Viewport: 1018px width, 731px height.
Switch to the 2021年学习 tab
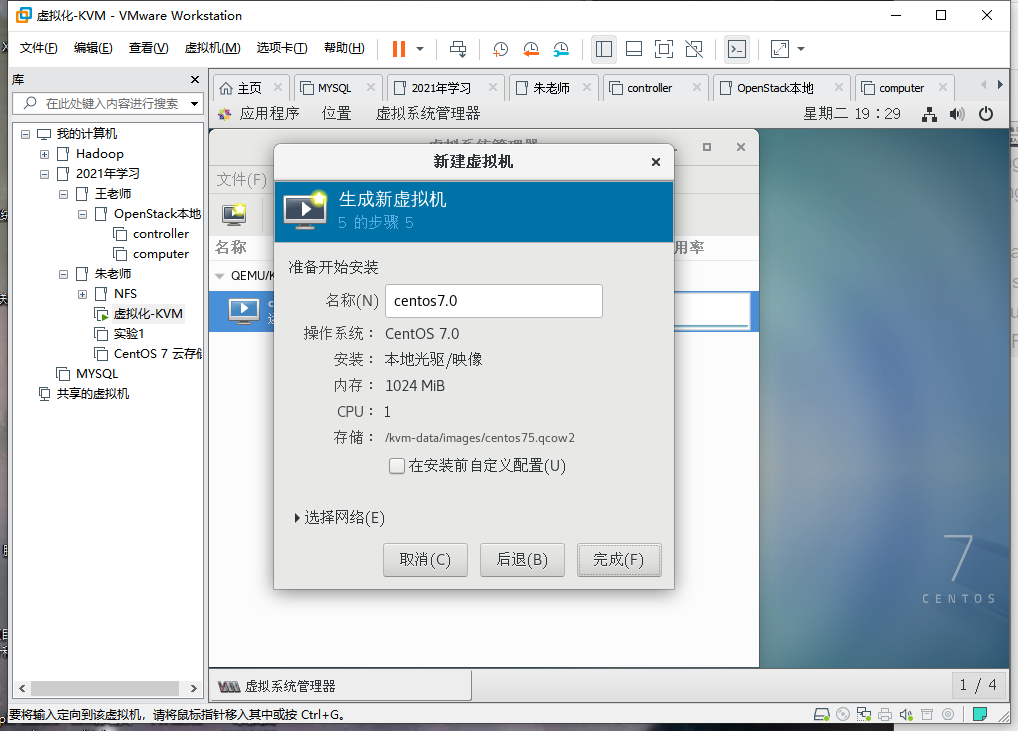click(441, 88)
